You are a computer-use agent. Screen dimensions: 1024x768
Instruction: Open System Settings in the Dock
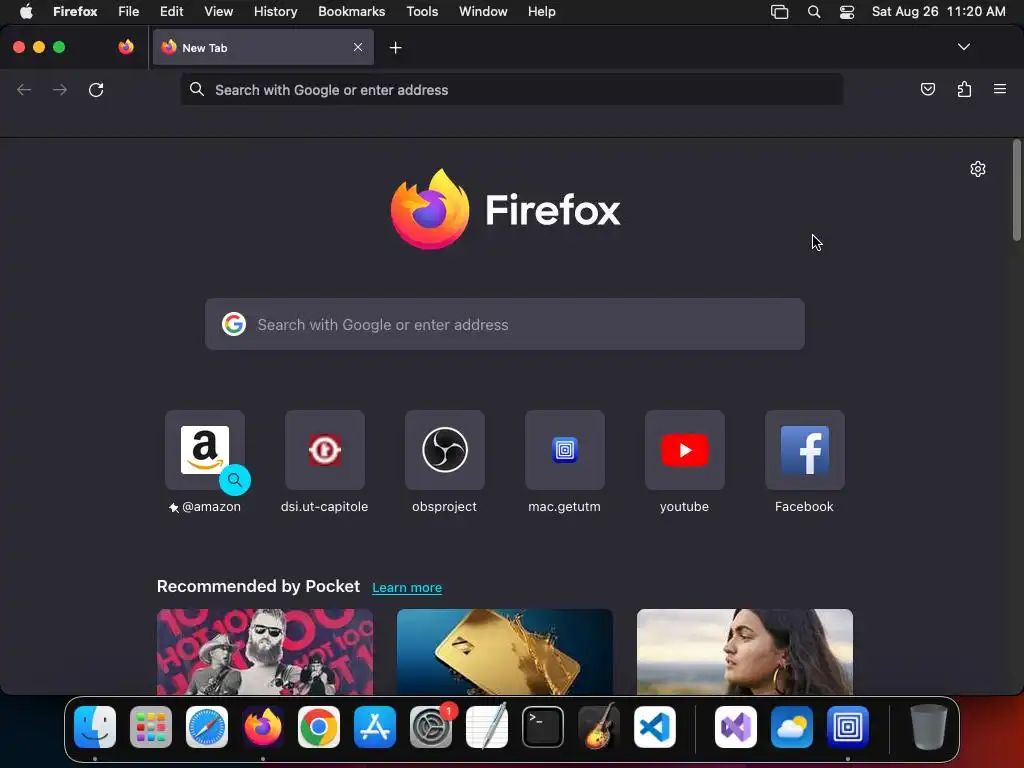coord(431,727)
